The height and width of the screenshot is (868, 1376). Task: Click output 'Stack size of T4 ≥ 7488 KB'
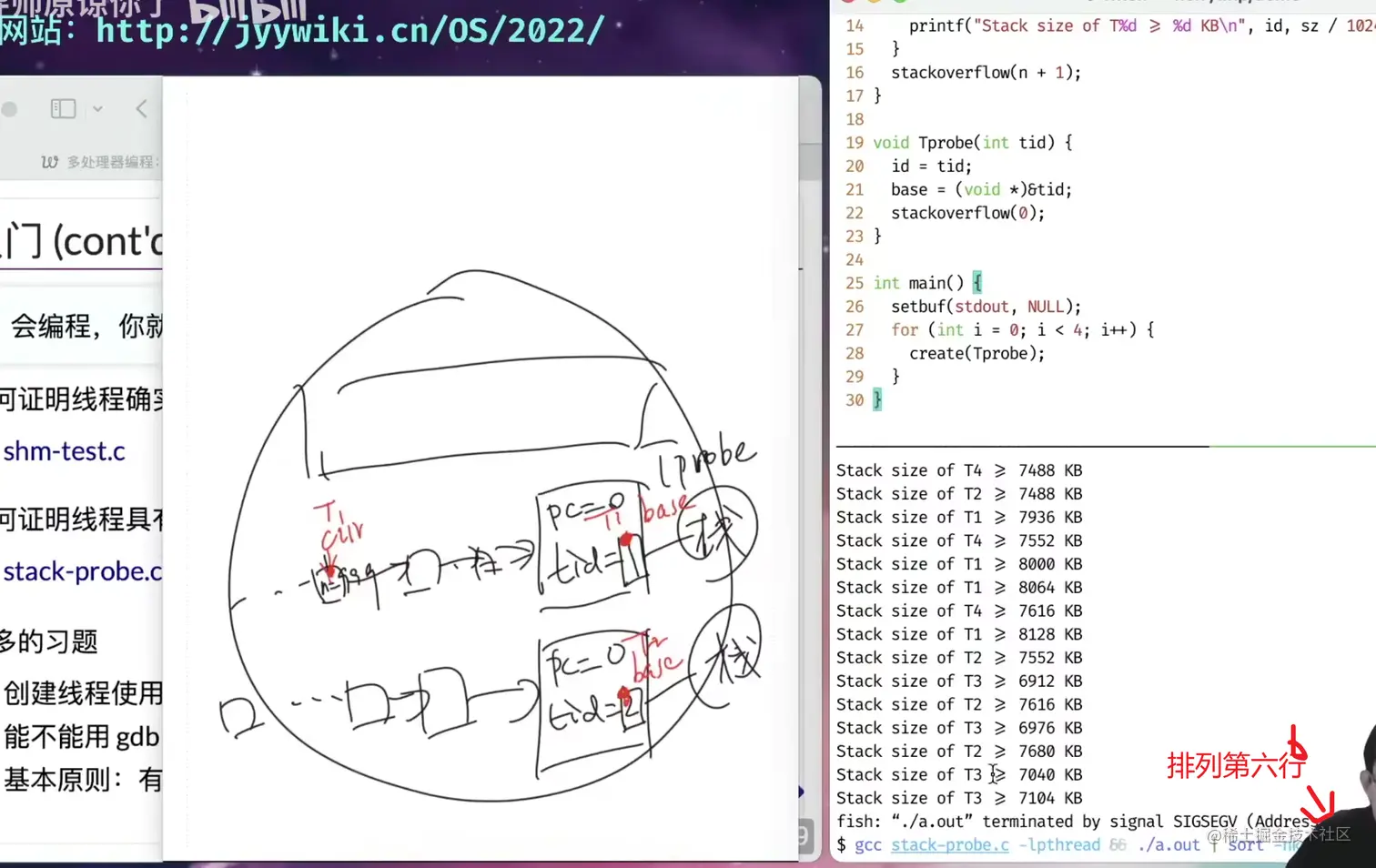coord(959,470)
